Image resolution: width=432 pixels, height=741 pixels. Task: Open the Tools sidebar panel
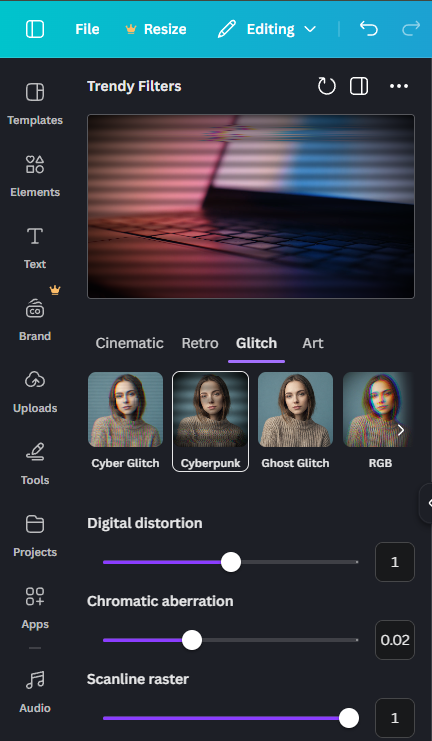[x=35, y=464]
